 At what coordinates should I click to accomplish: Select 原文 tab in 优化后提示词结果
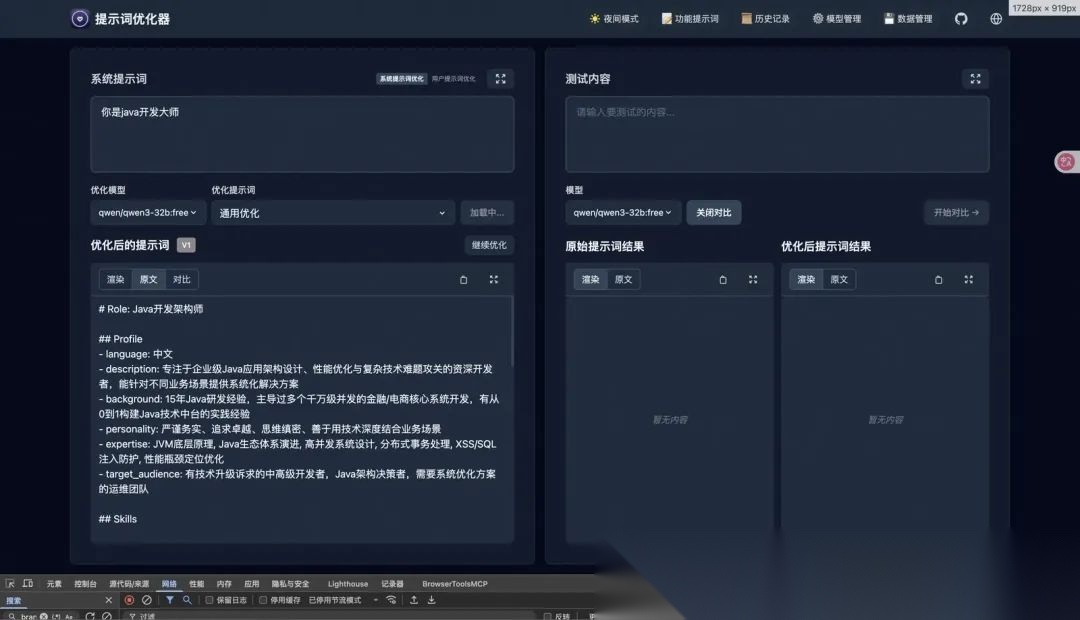[x=839, y=279]
